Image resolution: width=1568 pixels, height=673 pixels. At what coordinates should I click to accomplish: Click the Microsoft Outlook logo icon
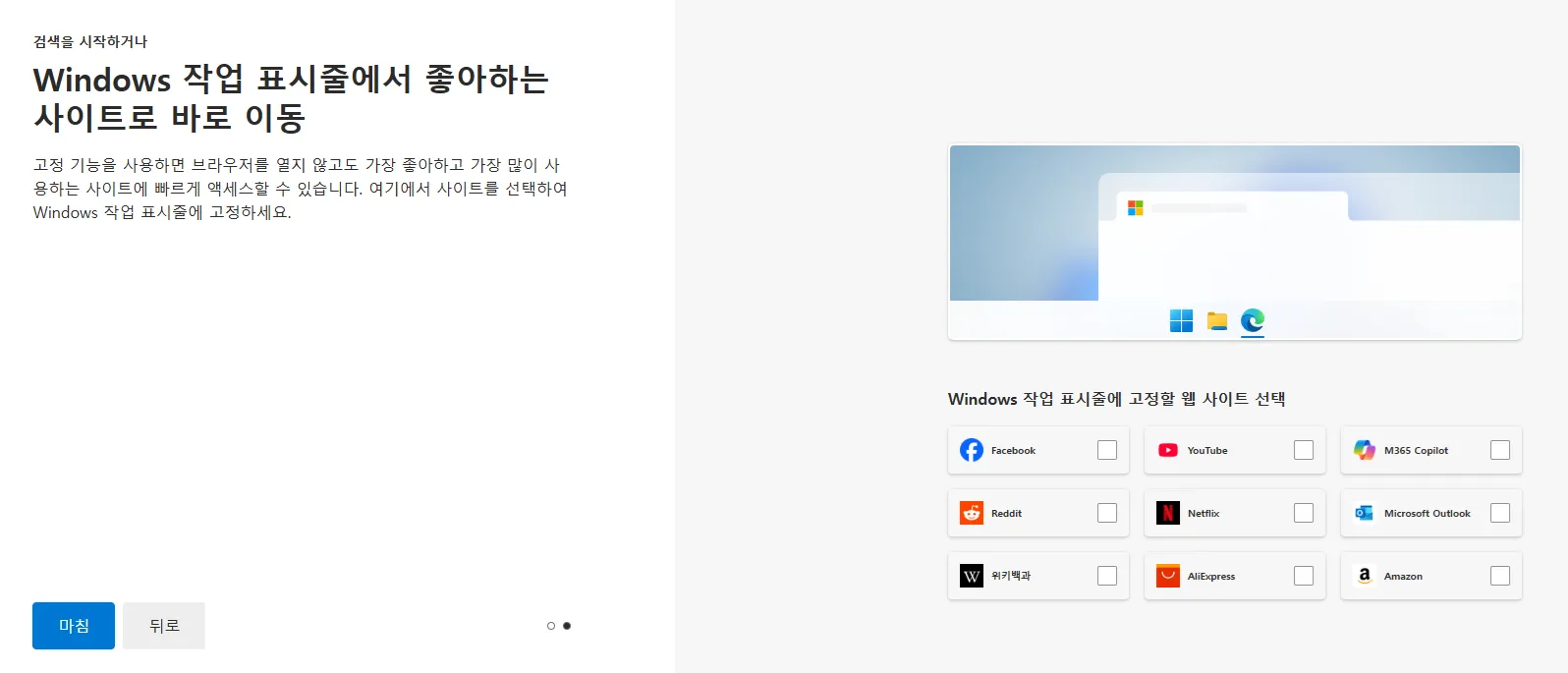1365,513
